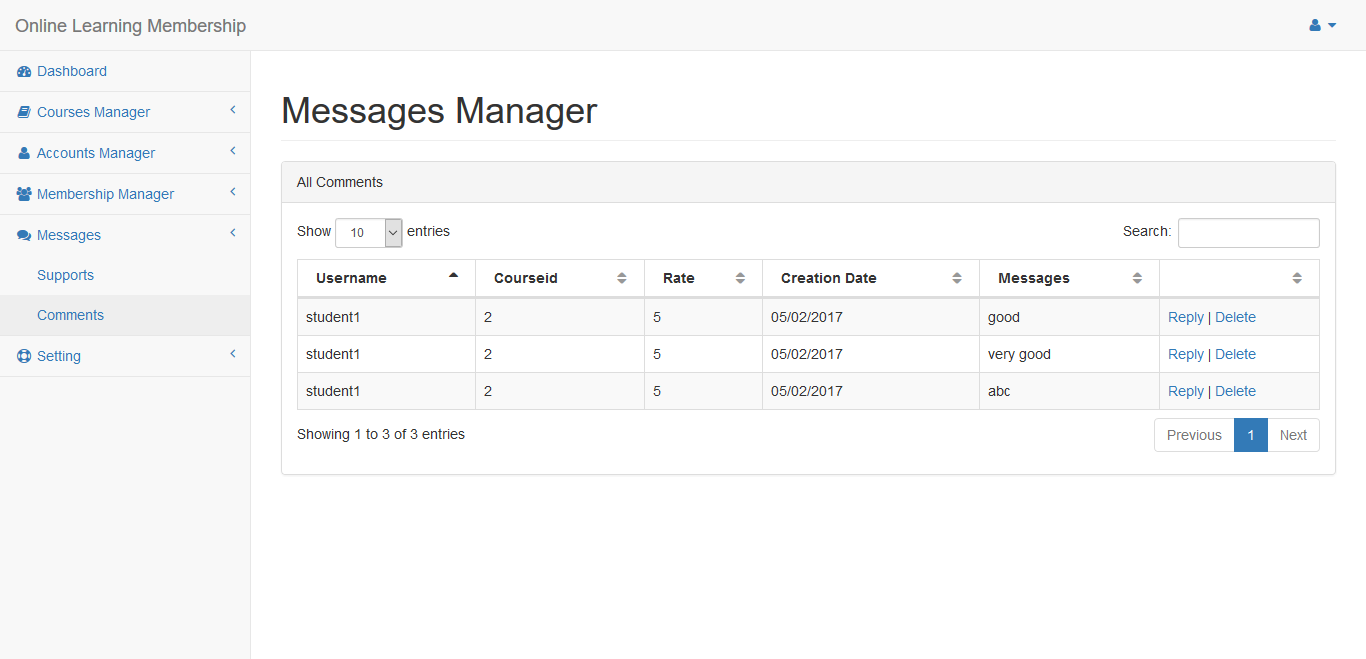This screenshot has width=1366, height=659.
Task: Reply to the "very good" comment
Action: click(x=1185, y=354)
